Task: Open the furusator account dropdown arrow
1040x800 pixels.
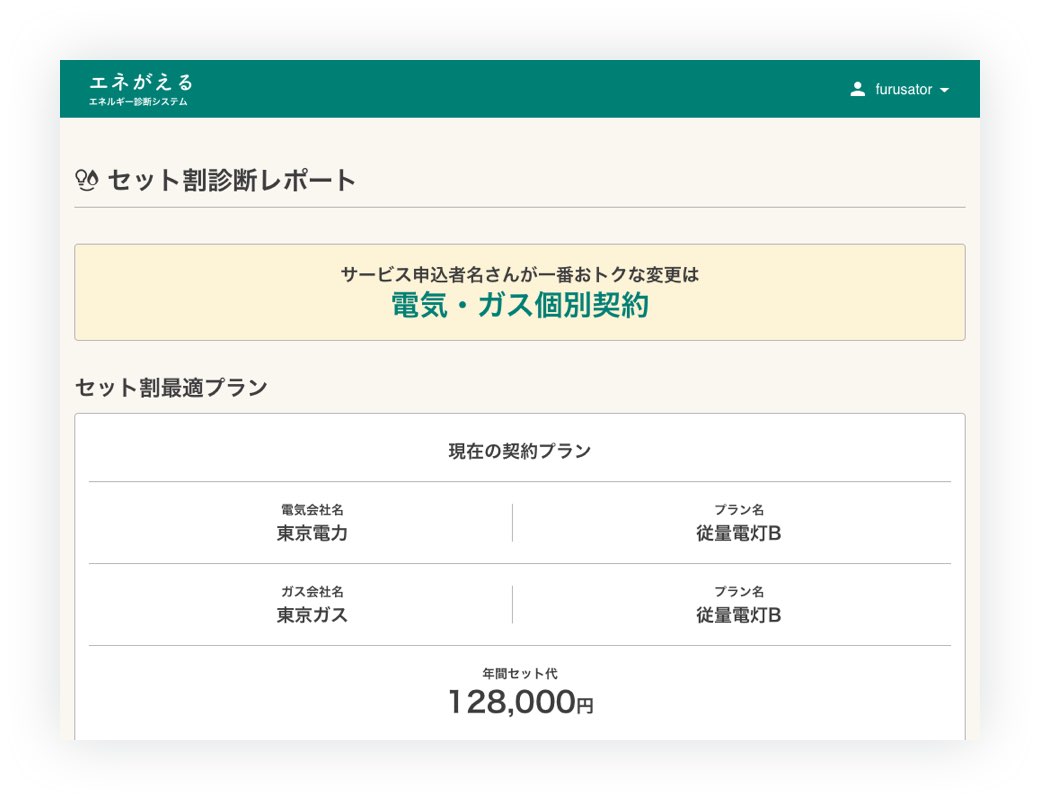Action: pyautogui.click(x=944, y=90)
